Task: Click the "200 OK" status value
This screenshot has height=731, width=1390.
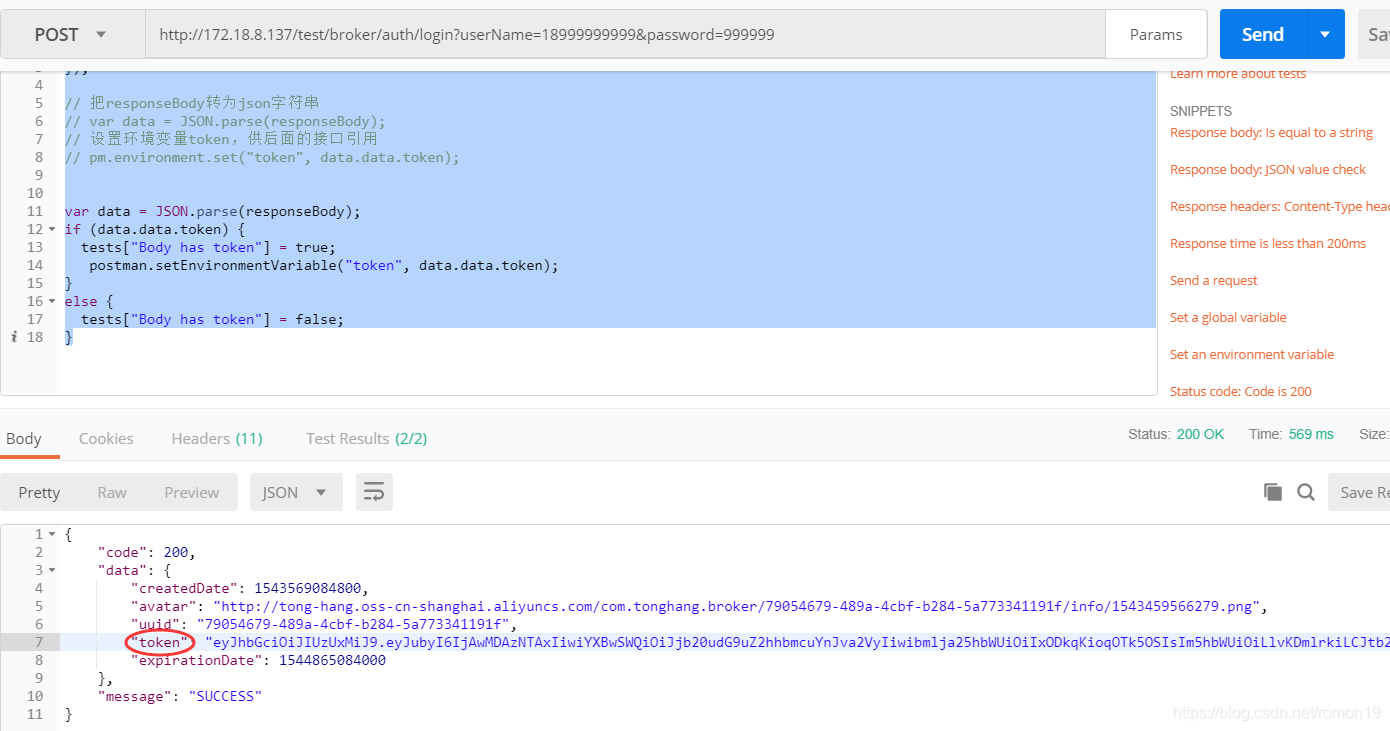Action: [x=1200, y=434]
